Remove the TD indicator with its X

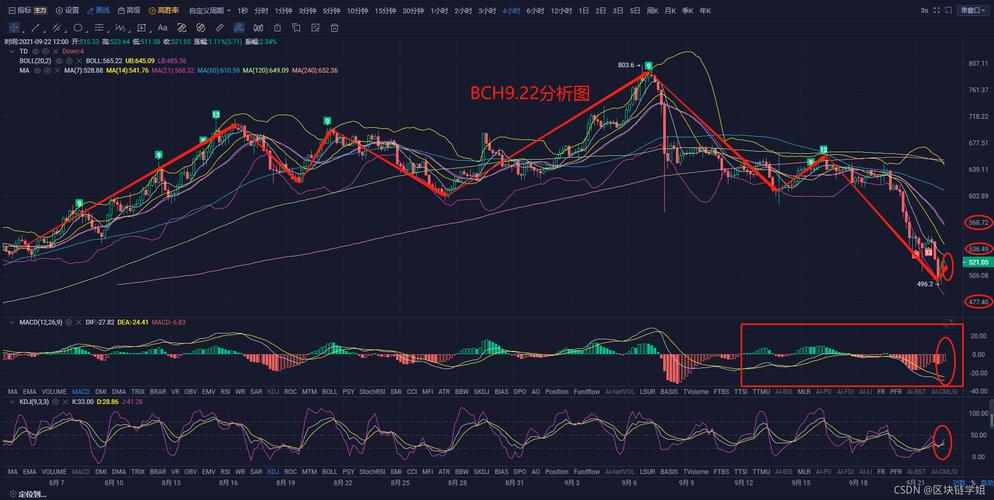pos(56,51)
